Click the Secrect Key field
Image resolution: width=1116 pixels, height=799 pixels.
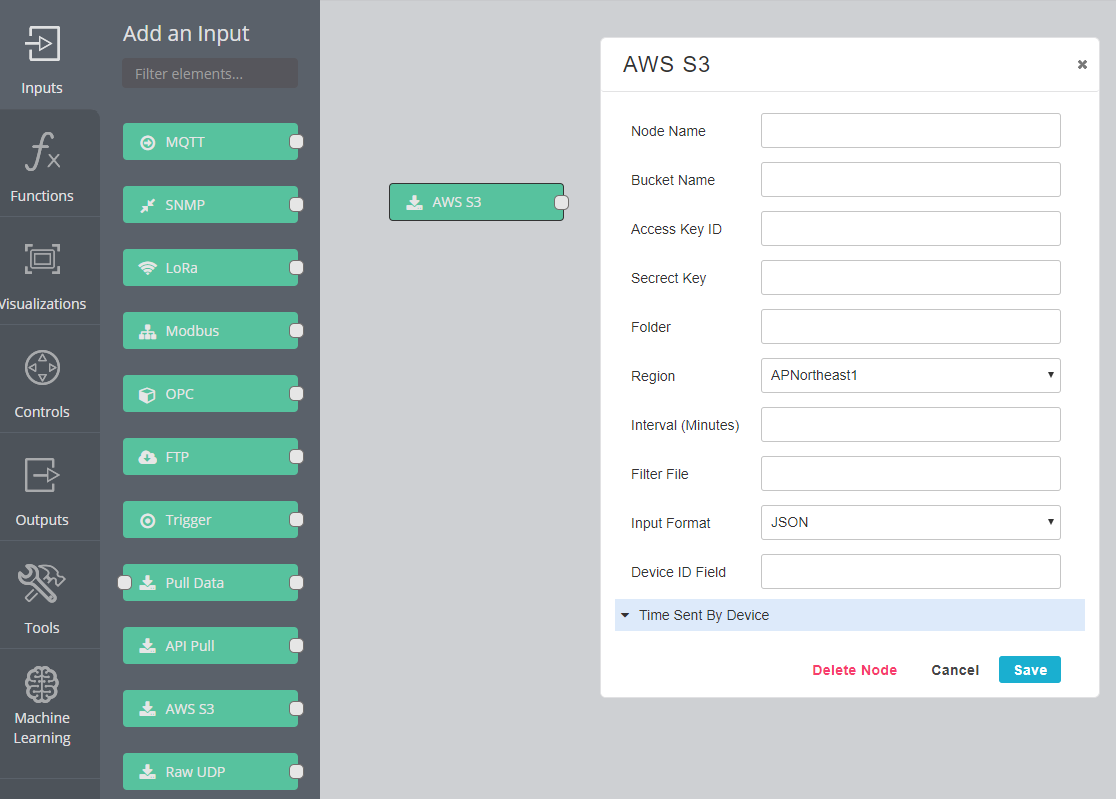(910, 277)
